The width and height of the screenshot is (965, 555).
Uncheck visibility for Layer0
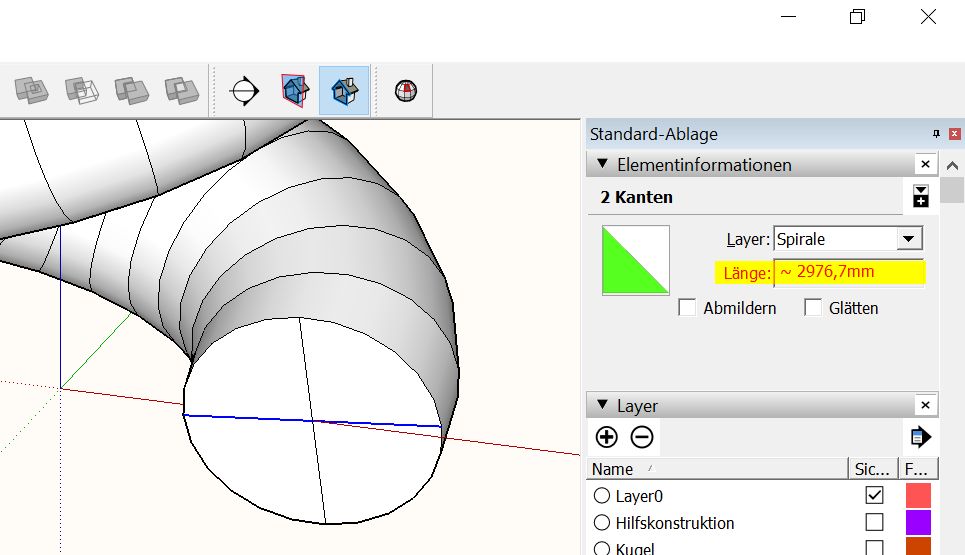(874, 495)
